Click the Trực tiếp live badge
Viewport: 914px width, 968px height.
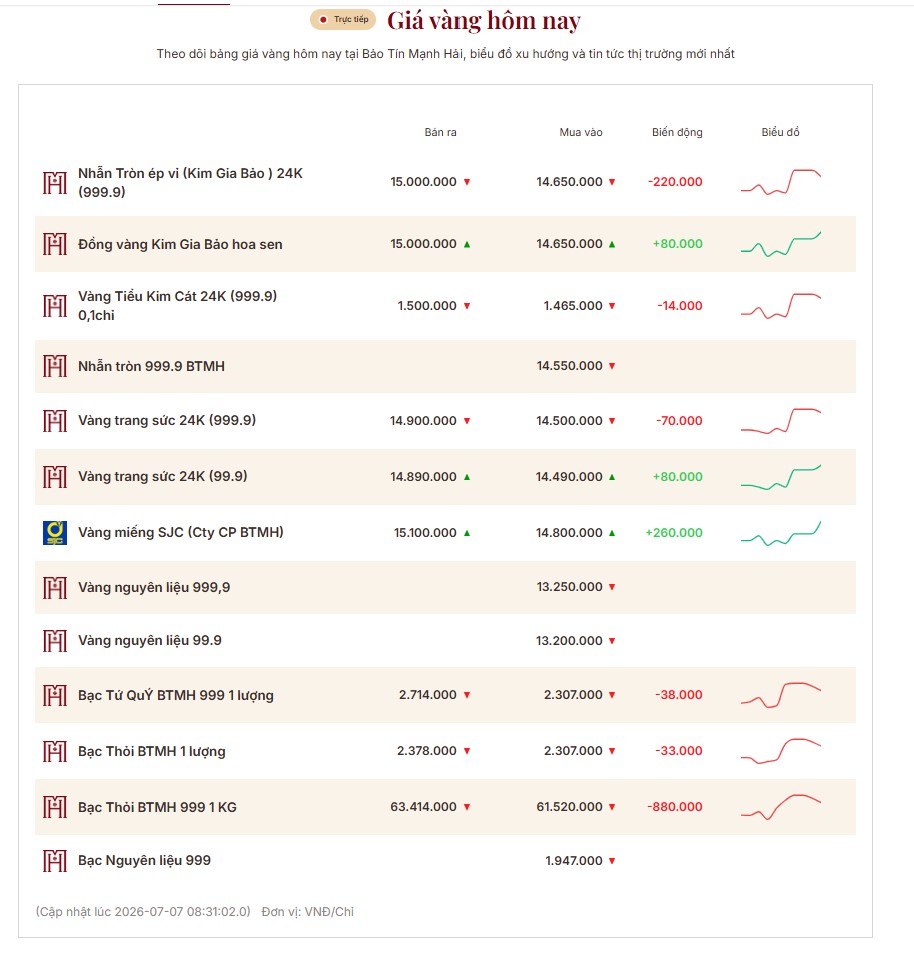coord(343,20)
